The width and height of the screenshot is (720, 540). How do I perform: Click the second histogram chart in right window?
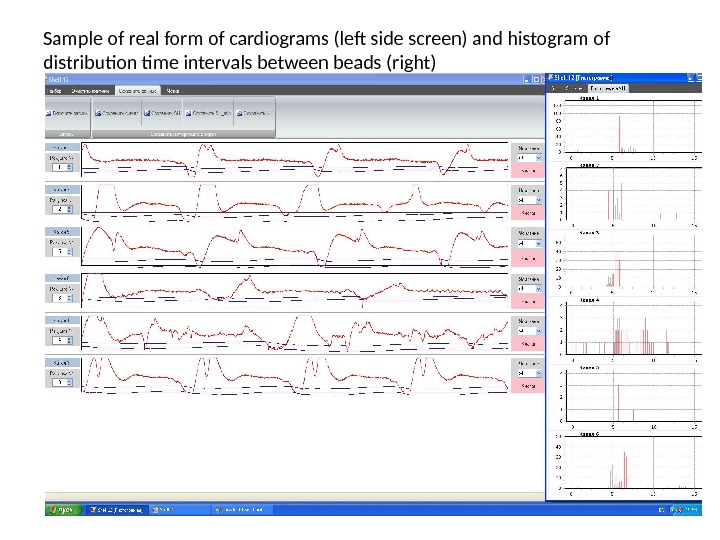pos(634,194)
